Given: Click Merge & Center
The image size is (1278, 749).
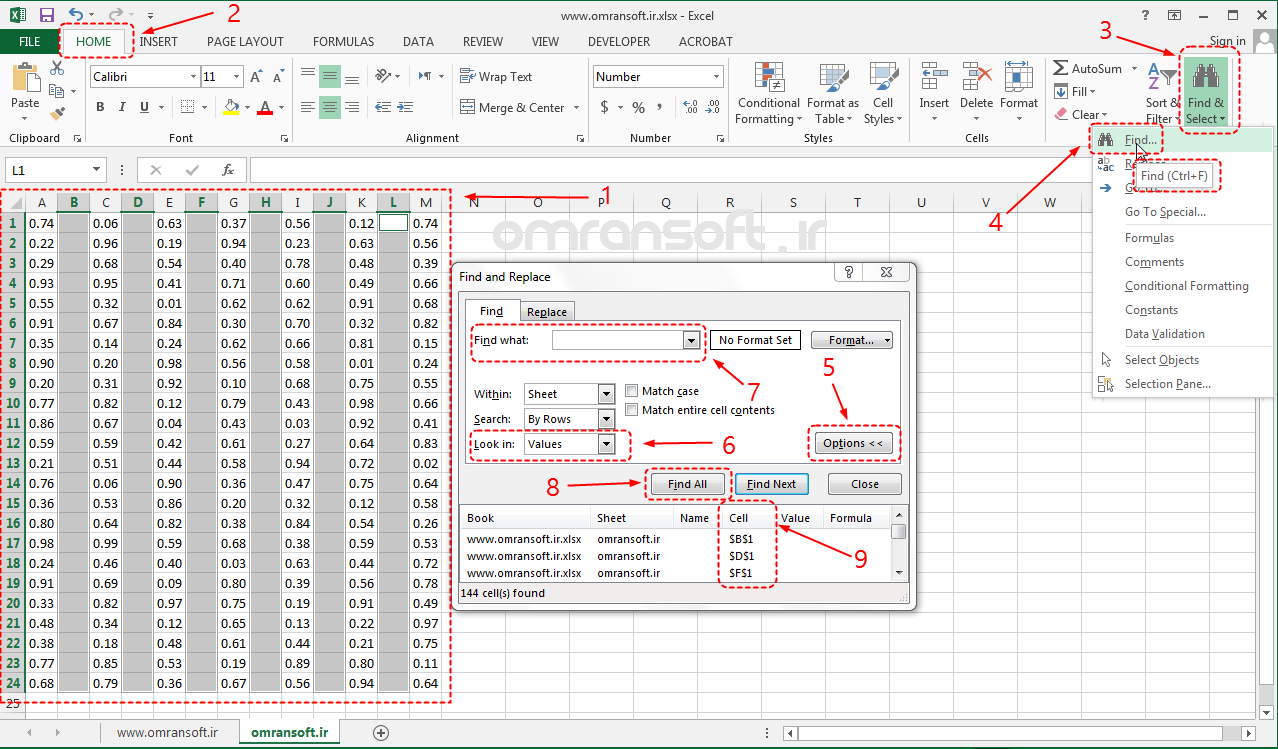Looking at the screenshot, I should pos(512,107).
